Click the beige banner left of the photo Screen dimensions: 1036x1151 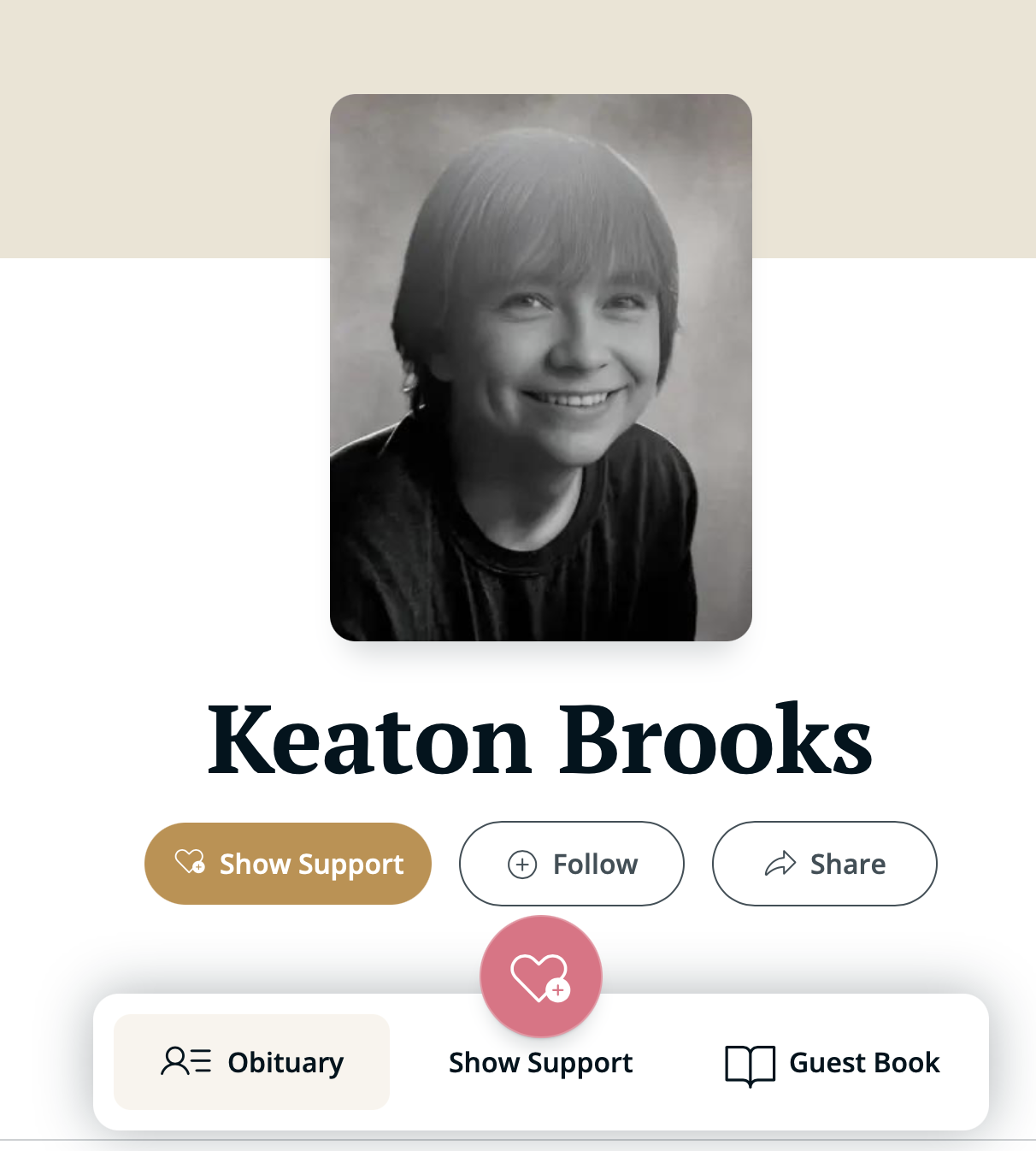(x=162, y=128)
